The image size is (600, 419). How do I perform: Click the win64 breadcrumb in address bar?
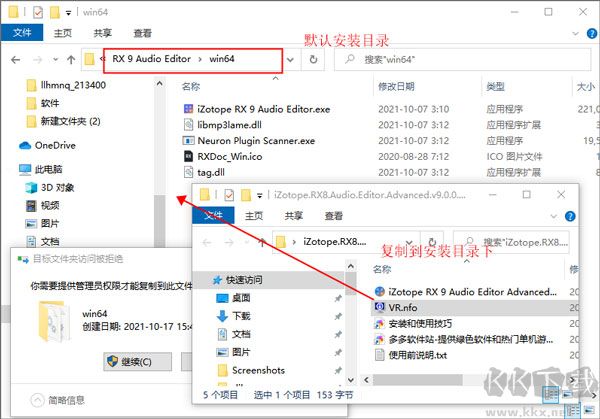(222, 59)
